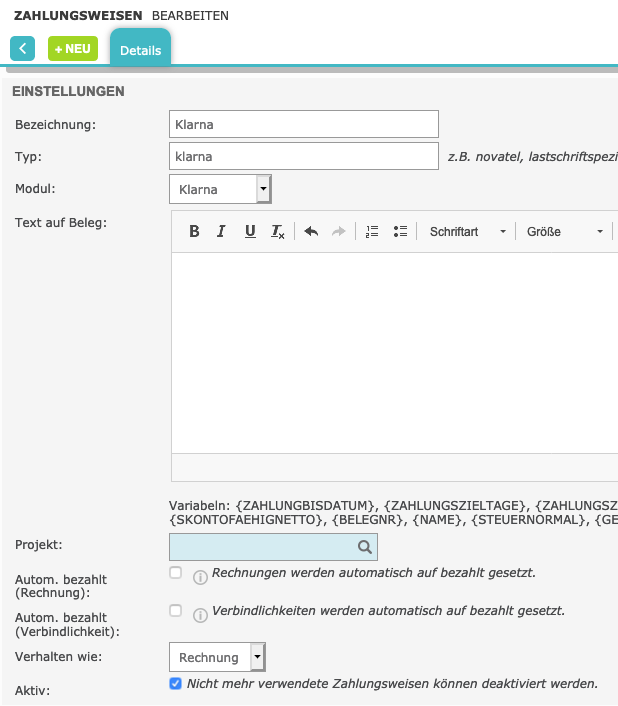Remove formatting with the Tx icon
The image size is (618, 706).
coord(278,231)
